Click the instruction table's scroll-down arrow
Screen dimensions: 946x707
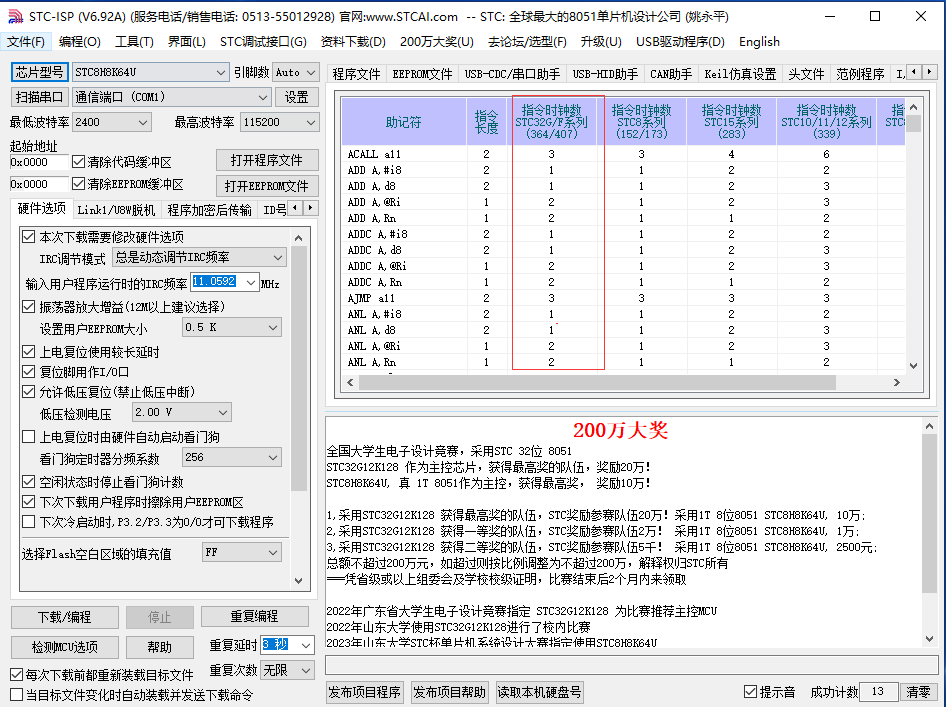[913, 366]
